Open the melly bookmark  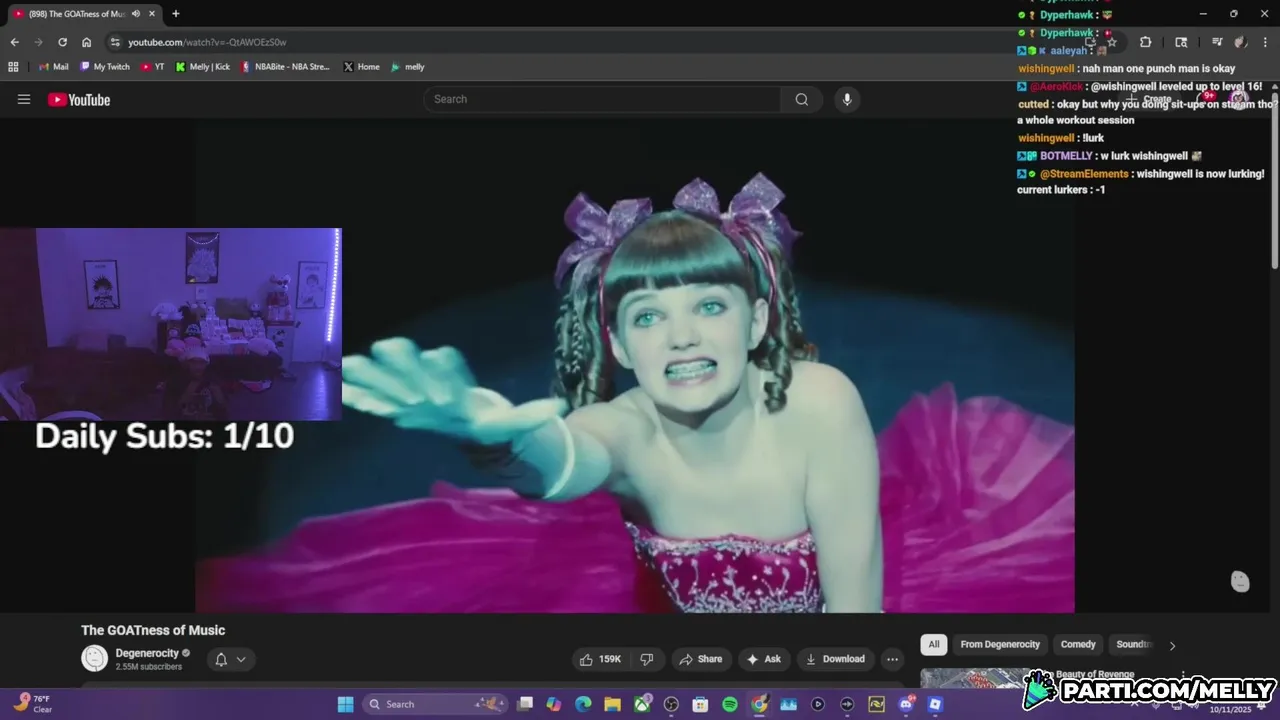coord(408,67)
